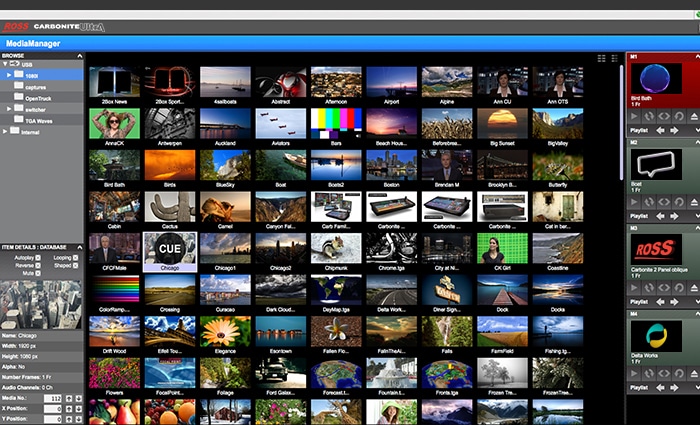Click the angle-brackets icon in M2 controls
Screen dimensions: 700x425
664,202
